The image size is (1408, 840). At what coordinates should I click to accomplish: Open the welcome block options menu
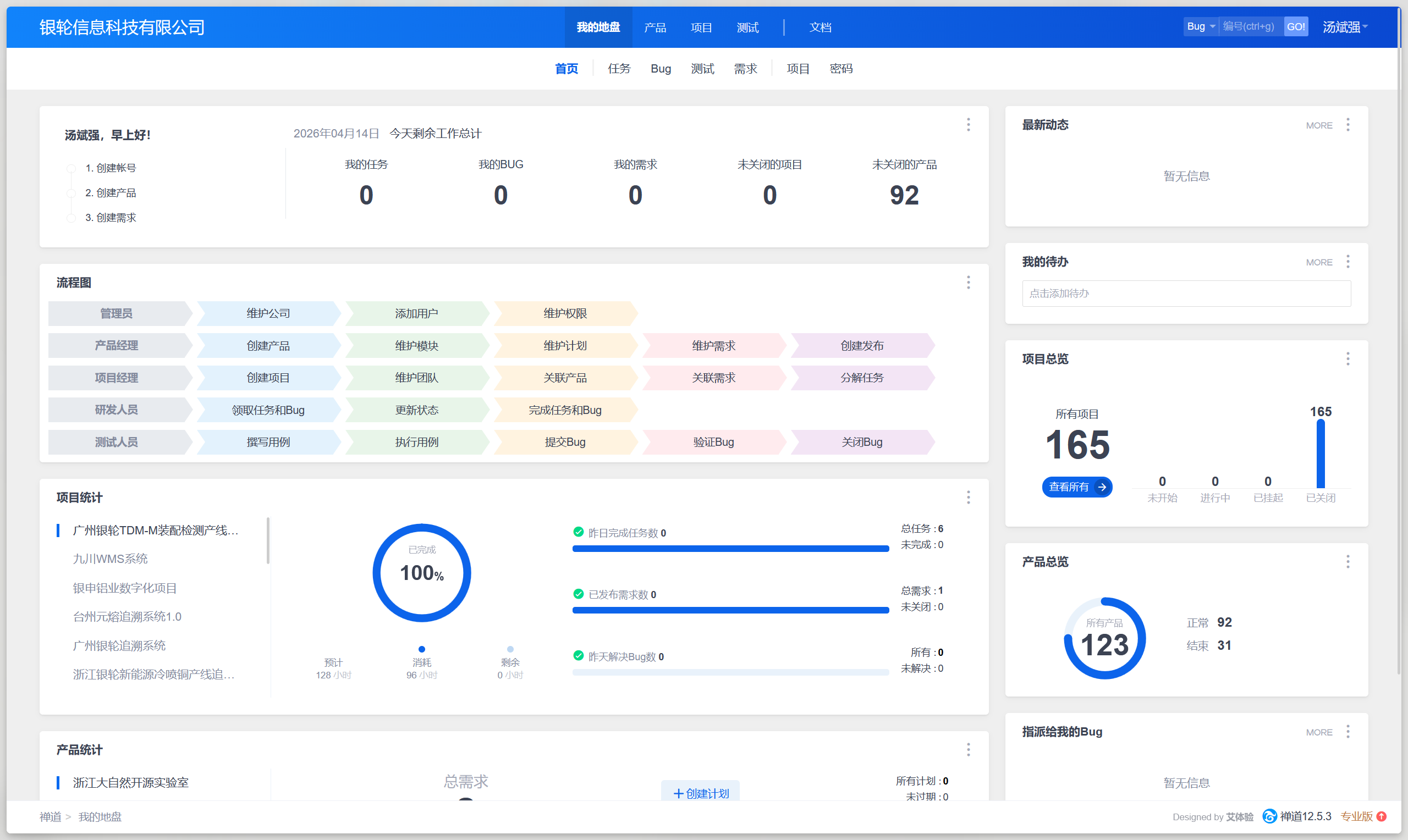coord(968,125)
